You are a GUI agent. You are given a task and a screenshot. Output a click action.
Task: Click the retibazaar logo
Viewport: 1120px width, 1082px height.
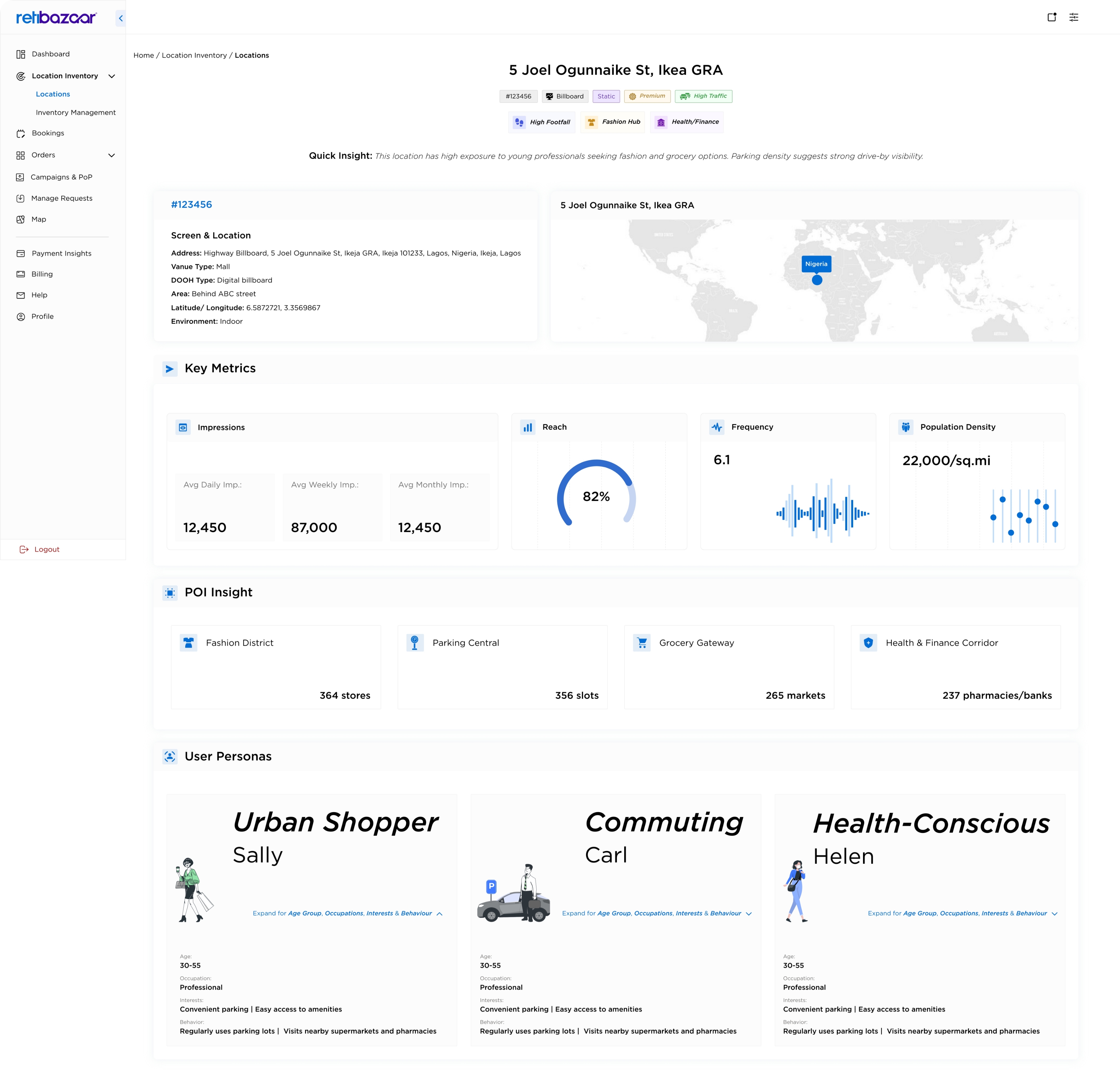(57, 18)
